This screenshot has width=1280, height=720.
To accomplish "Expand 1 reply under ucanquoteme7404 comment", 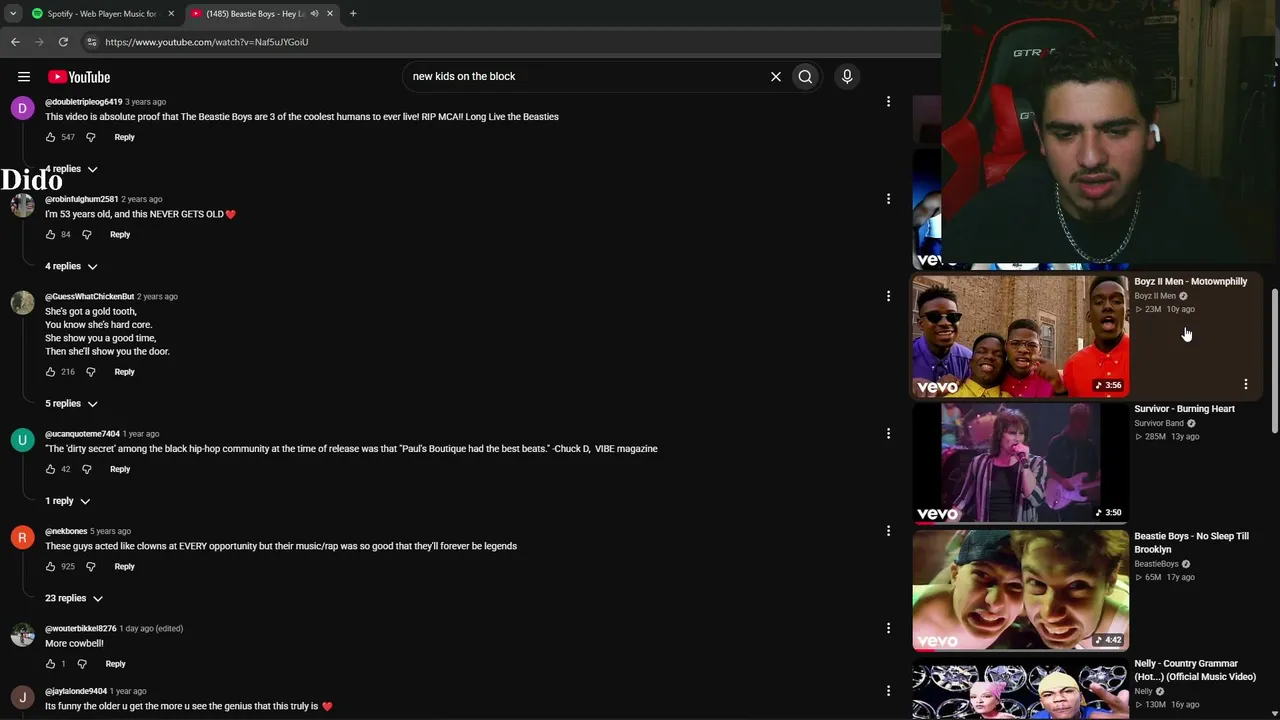I will [x=67, y=501].
